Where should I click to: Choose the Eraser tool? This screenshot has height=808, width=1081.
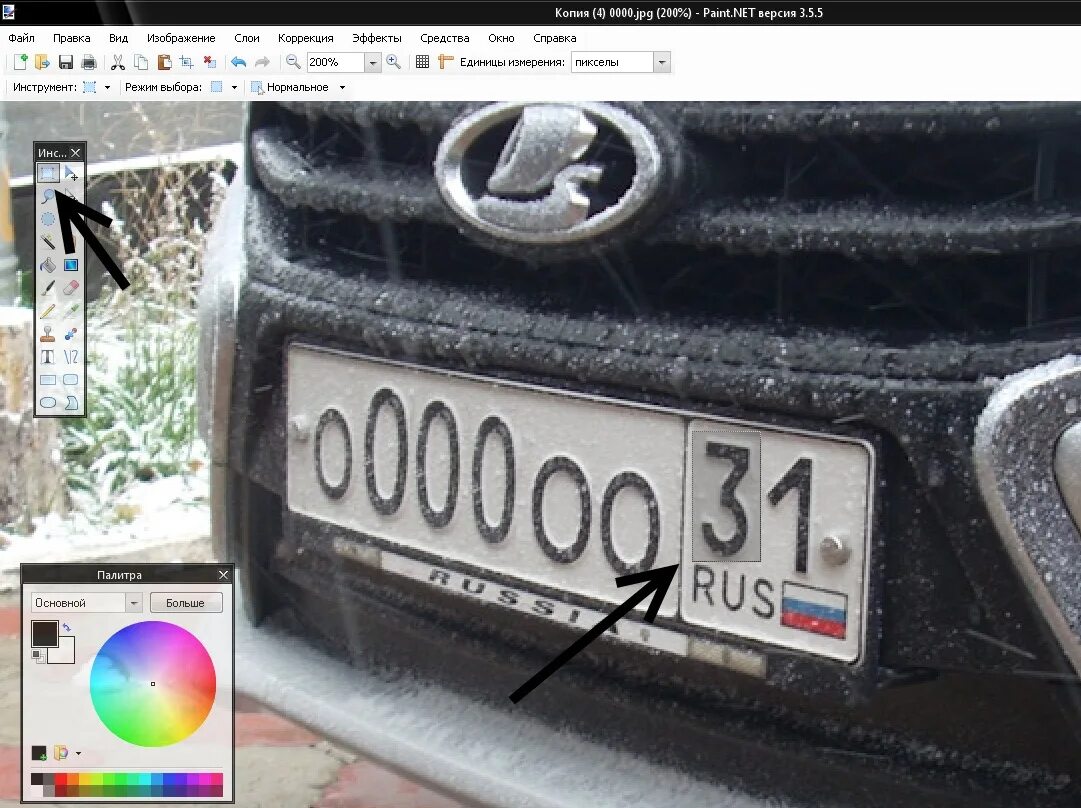coord(71,287)
